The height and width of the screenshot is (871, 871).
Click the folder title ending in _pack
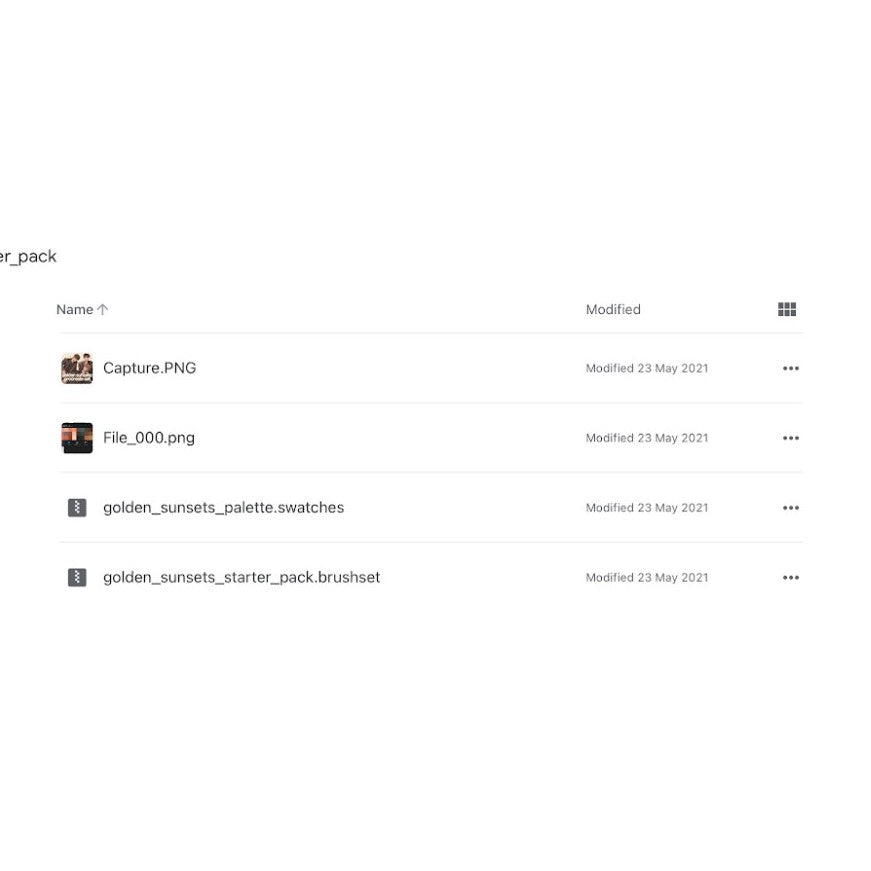28,257
